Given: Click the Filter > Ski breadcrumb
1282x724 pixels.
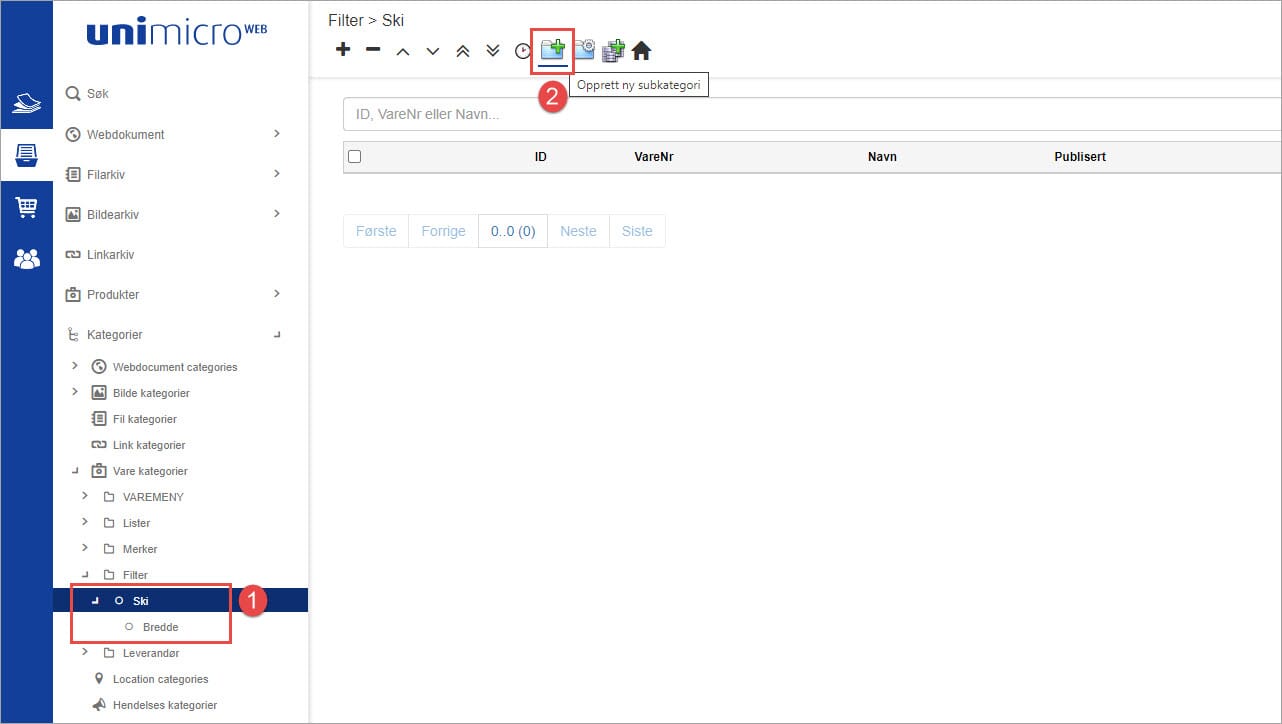Looking at the screenshot, I should (366, 20).
